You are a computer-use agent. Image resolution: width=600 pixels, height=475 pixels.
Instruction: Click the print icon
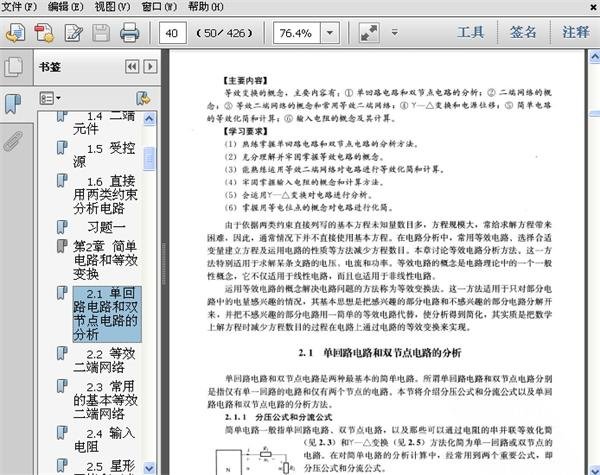[130, 33]
